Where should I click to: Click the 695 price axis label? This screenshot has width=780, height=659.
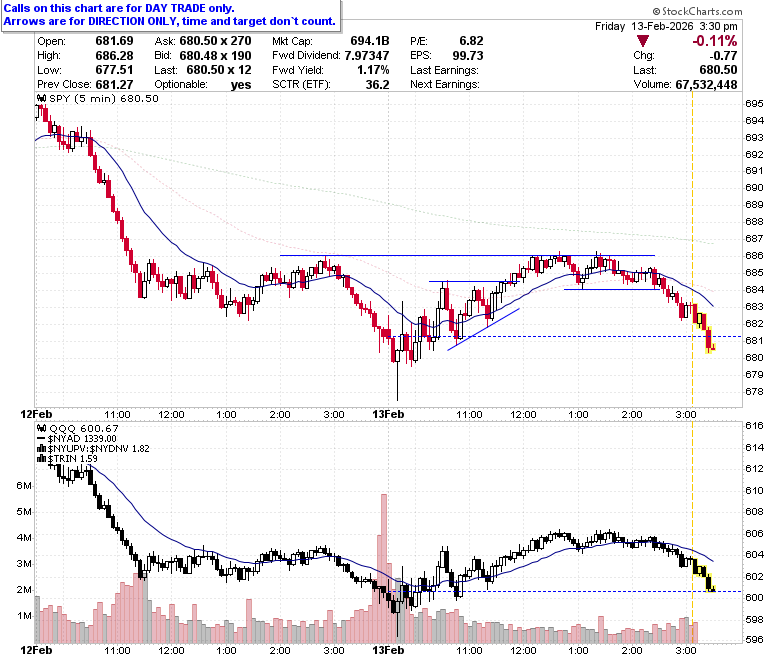pos(754,103)
